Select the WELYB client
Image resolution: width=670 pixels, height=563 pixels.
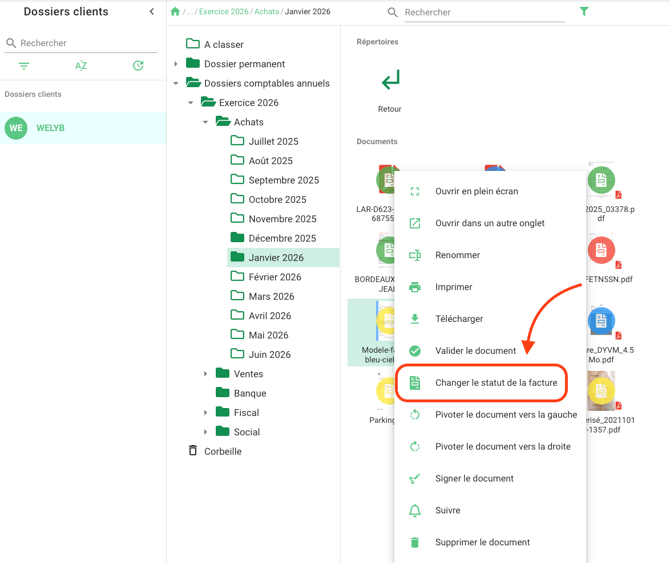point(50,128)
